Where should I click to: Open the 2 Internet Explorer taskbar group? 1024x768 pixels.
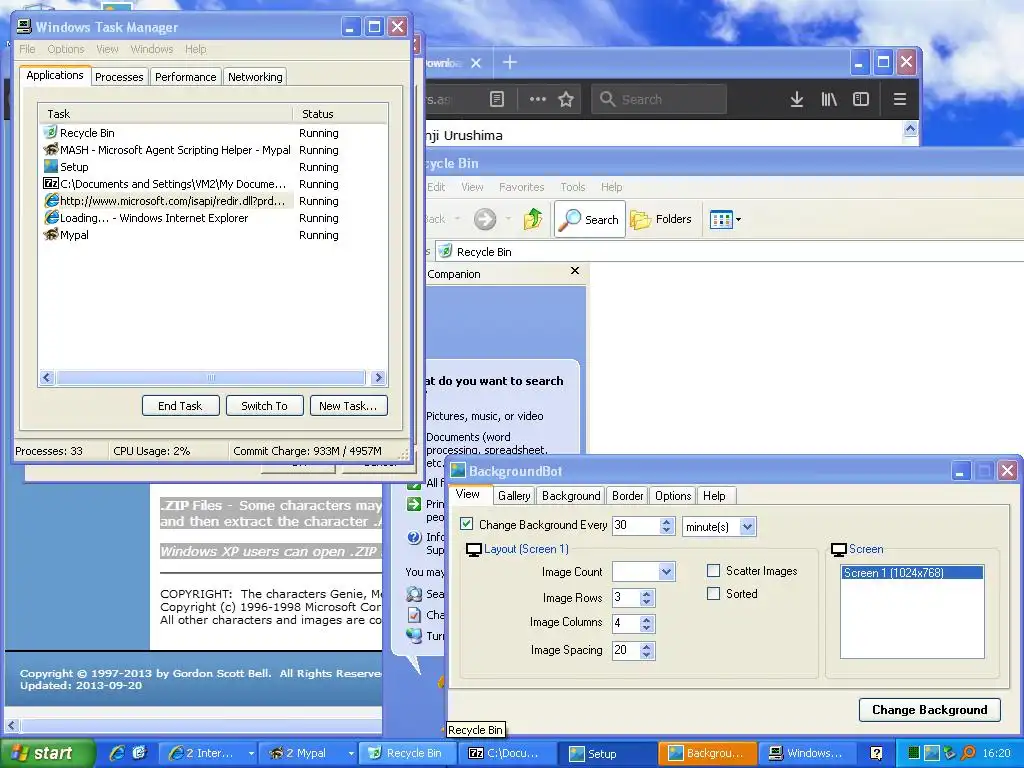click(209, 753)
